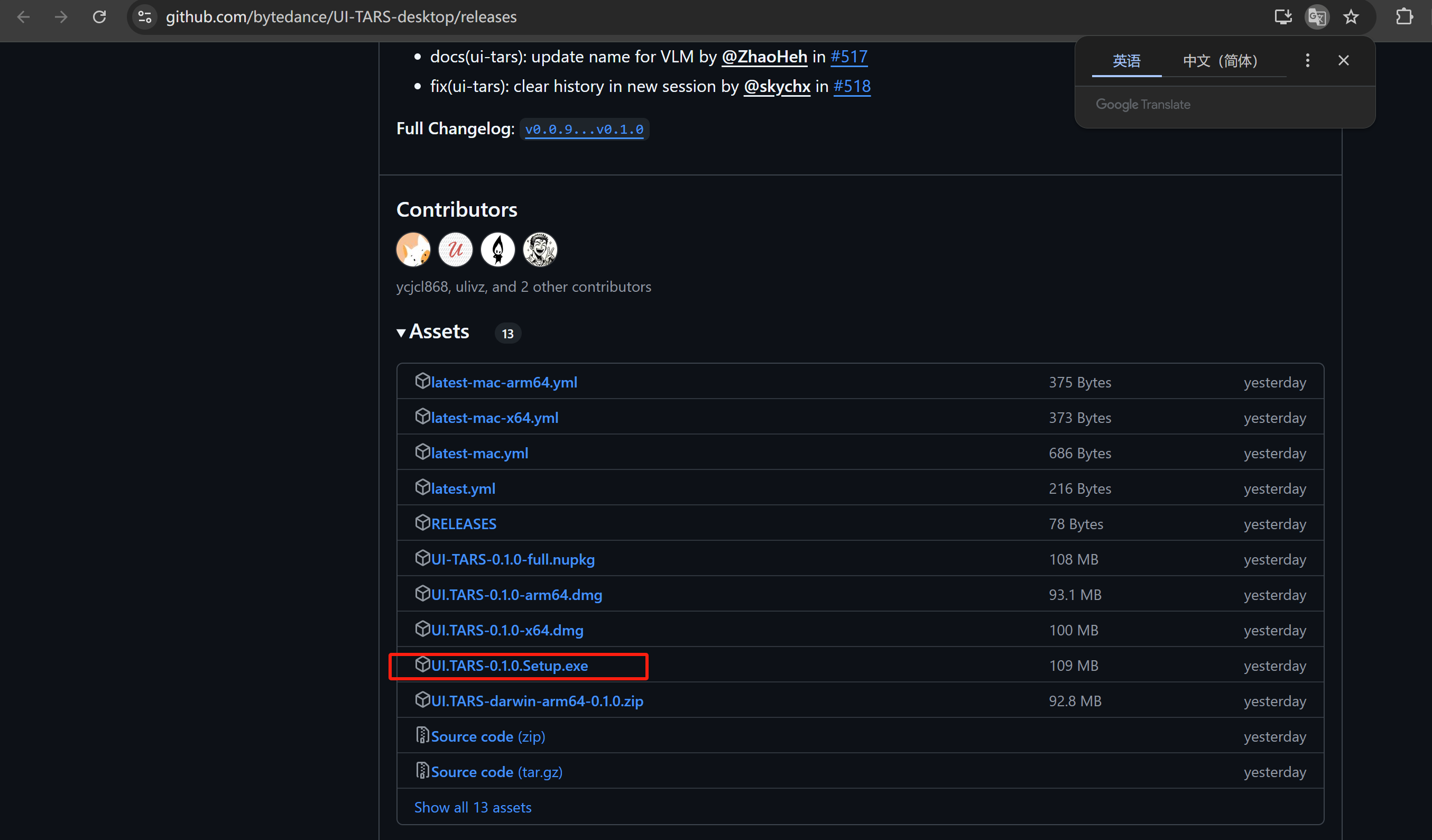Open the v0.0.9...v0.1.0 changelog link
The height and width of the screenshot is (840, 1432).
tap(584, 130)
